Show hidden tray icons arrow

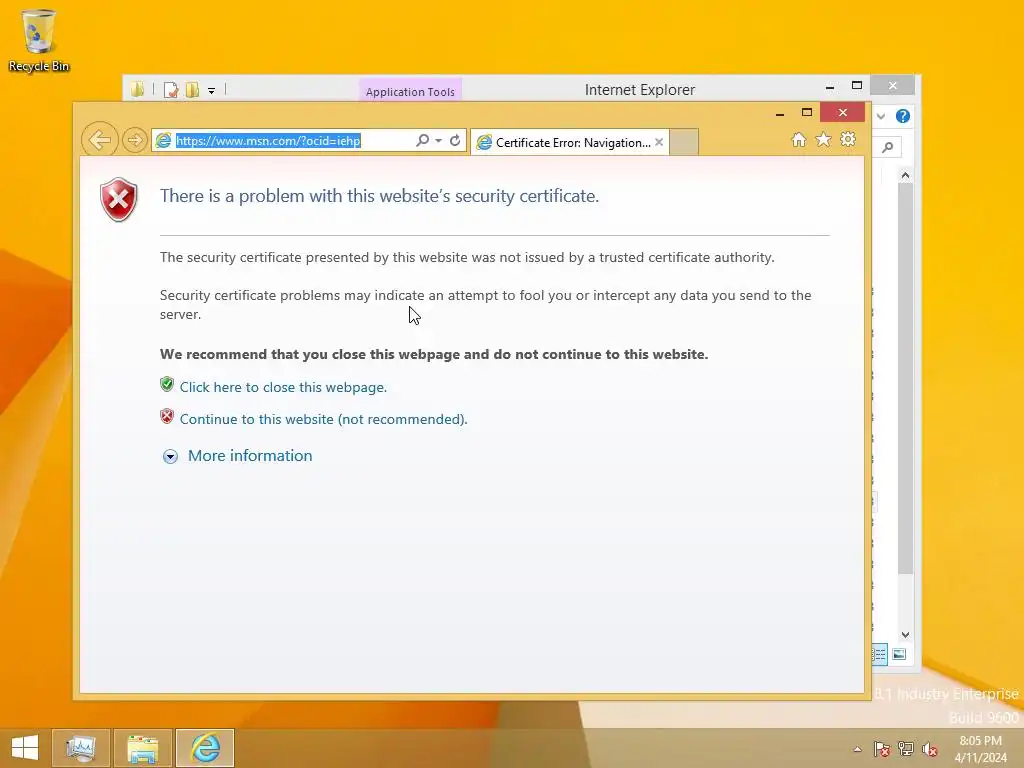[x=857, y=749]
